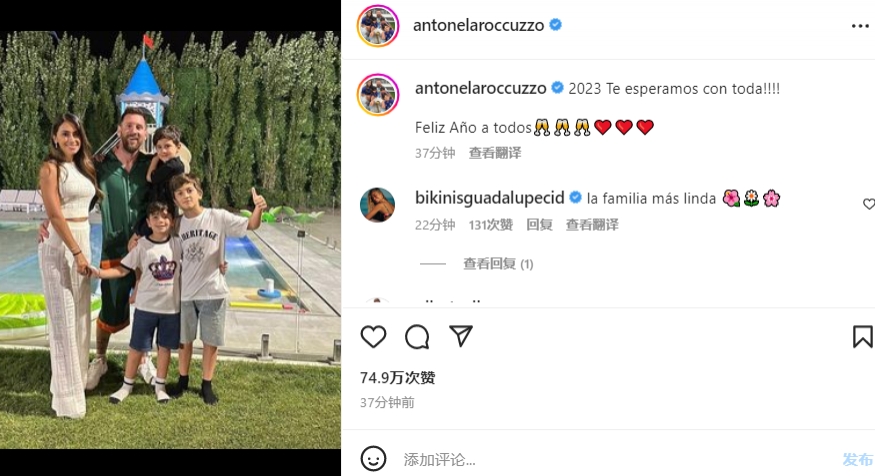Share post via paper plane icon

[x=461, y=336]
